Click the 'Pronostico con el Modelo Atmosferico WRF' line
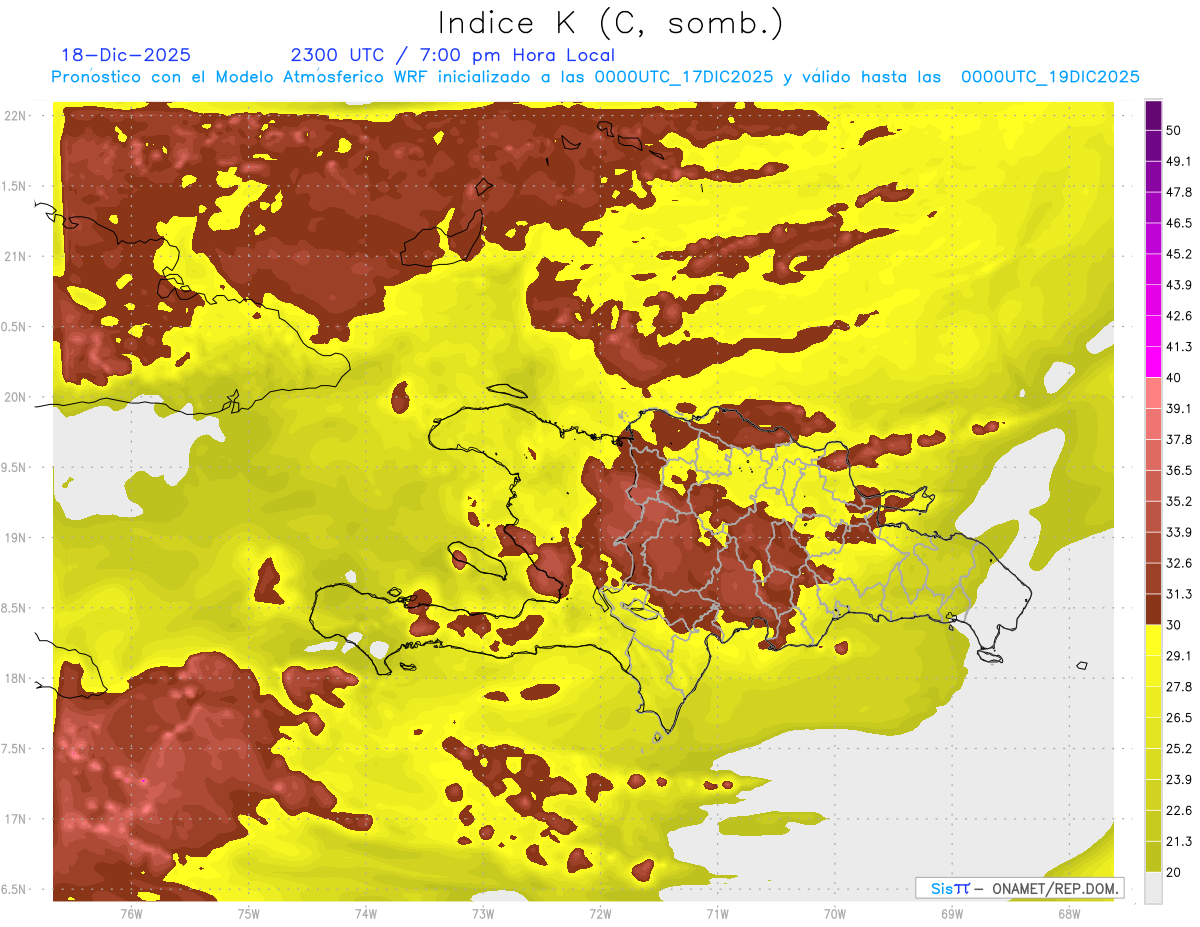1200x927 pixels. [595, 77]
